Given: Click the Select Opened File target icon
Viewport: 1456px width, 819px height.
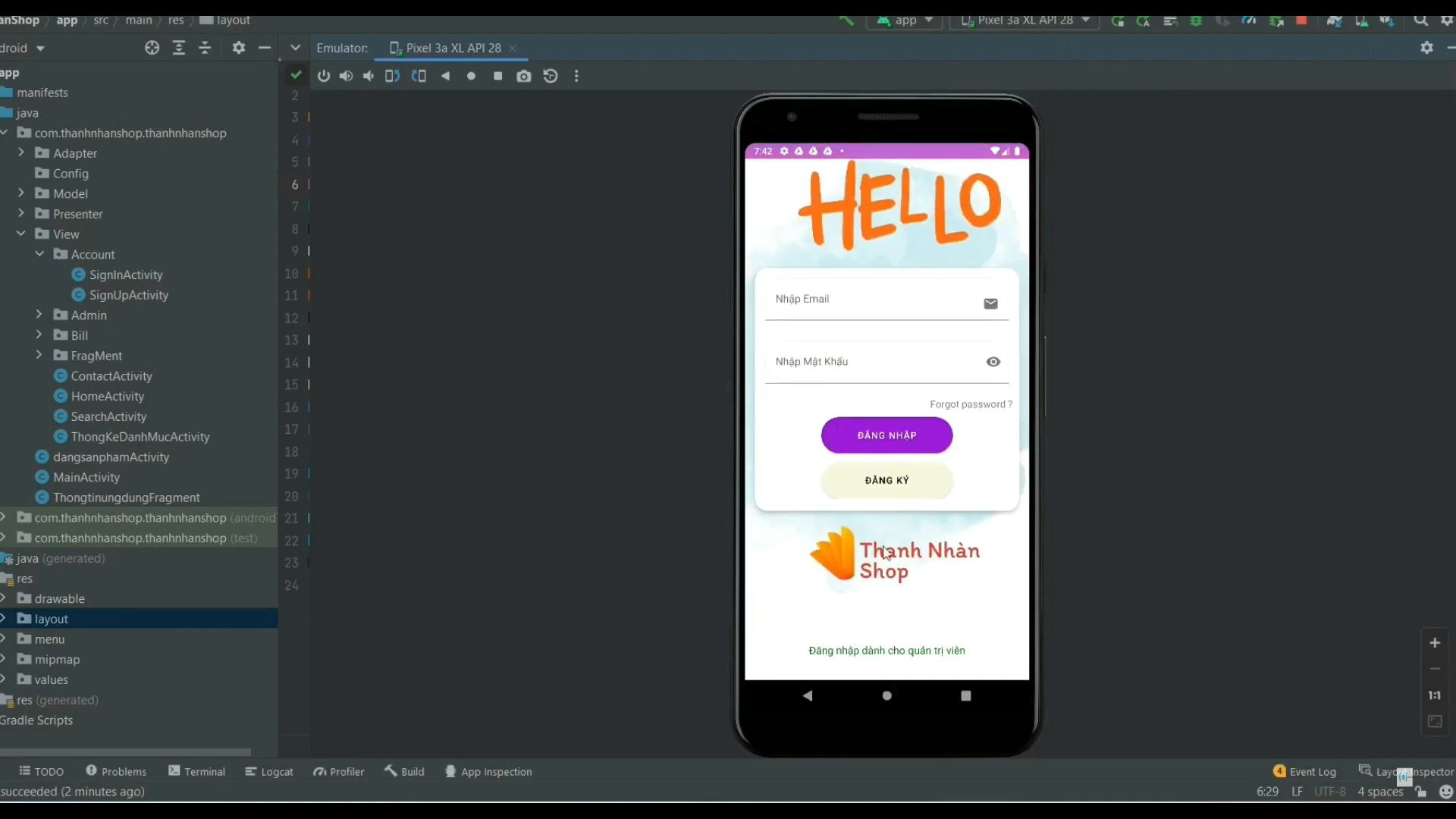Looking at the screenshot, I should tap(152, 48).
